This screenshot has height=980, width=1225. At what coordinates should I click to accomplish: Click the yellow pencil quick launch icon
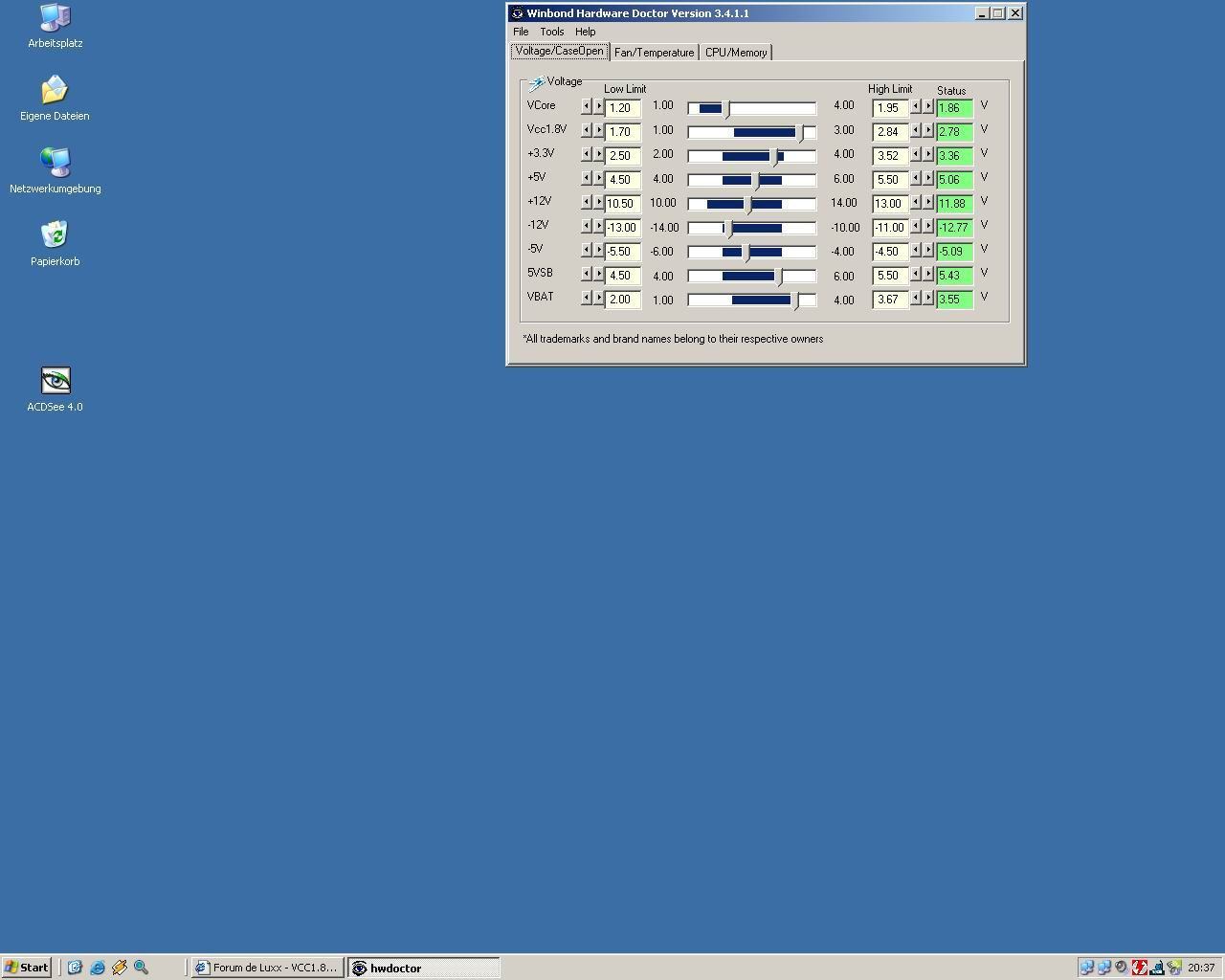coord(119,968)
